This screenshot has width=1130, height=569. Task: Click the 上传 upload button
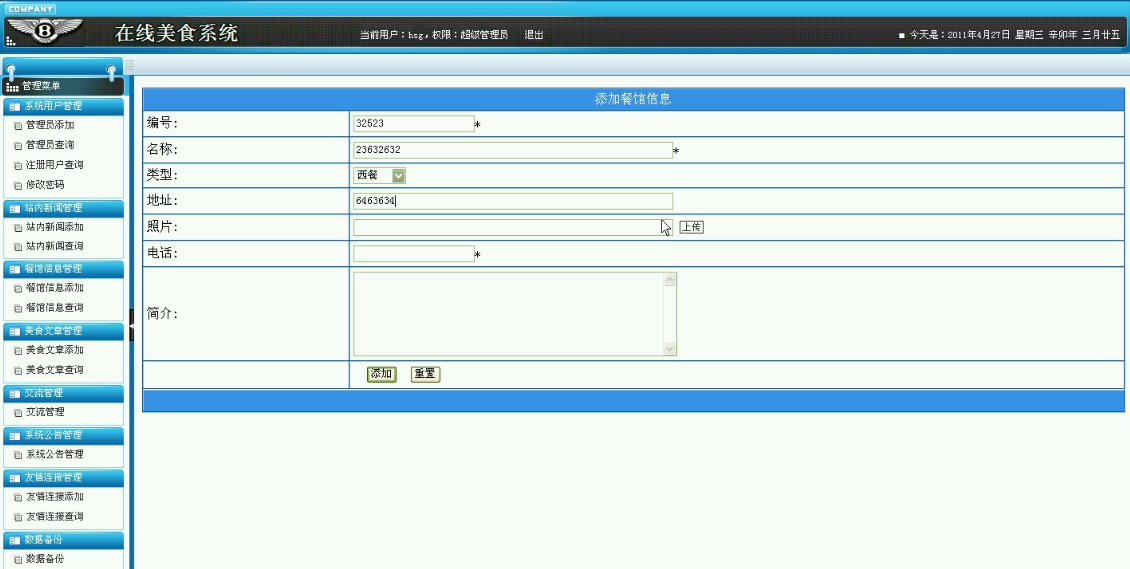(691, 227)
